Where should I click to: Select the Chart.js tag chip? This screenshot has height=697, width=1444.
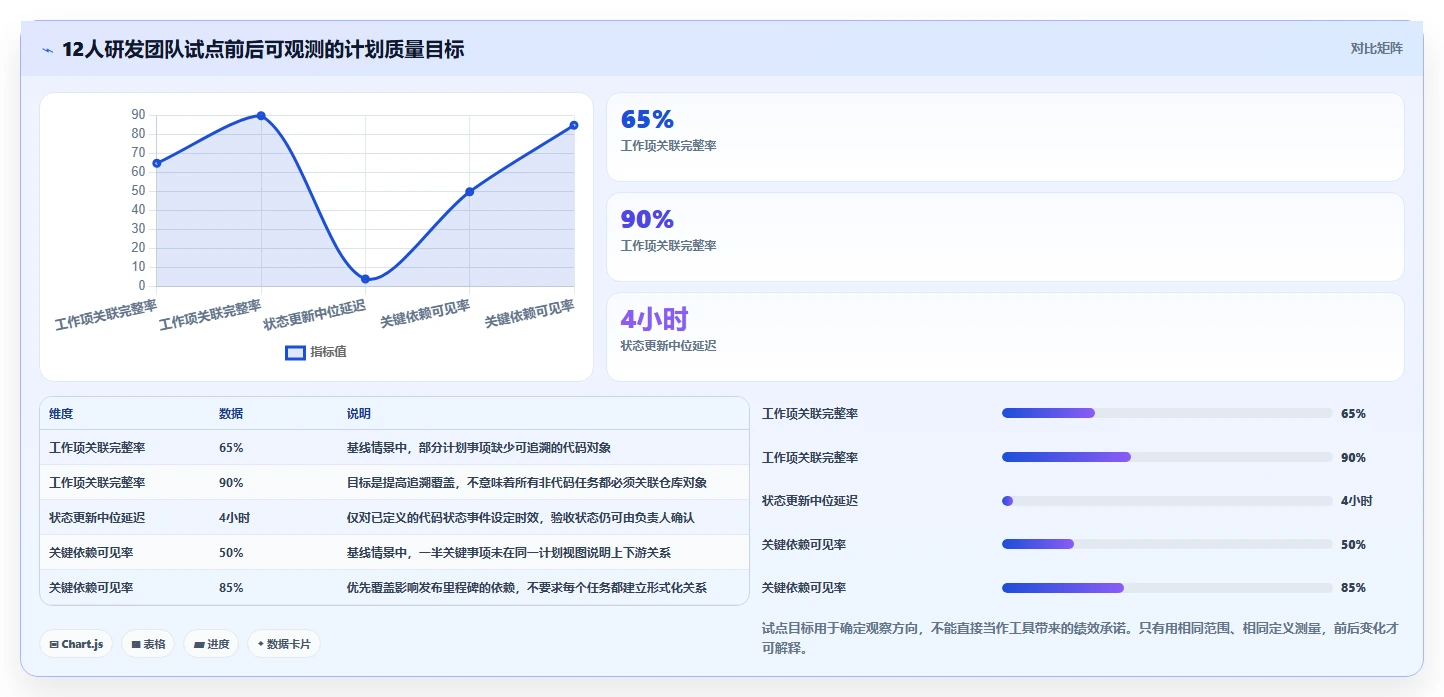click(x=76, y=644)
